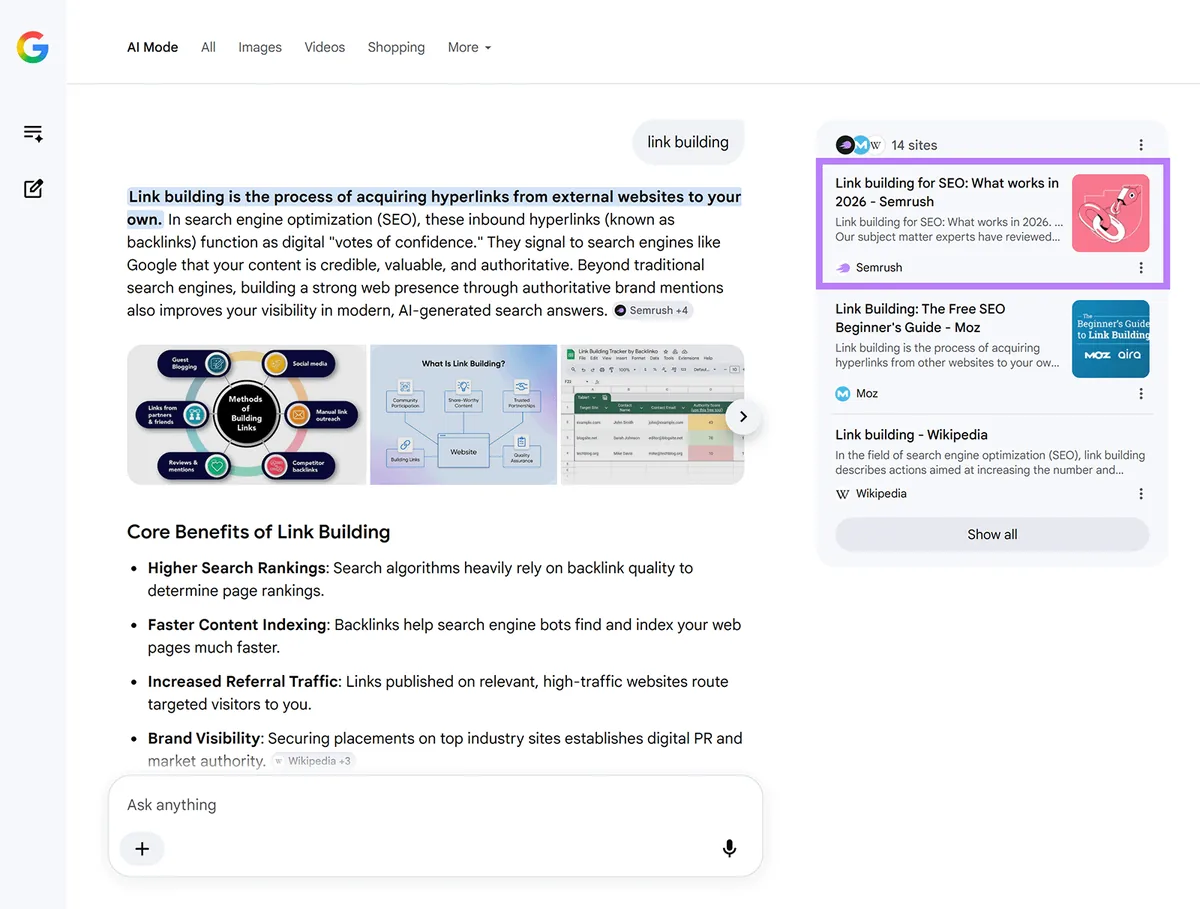Click the Moz source name label
The height and width of the screenshot is (909, 1200).
[867, 394]
